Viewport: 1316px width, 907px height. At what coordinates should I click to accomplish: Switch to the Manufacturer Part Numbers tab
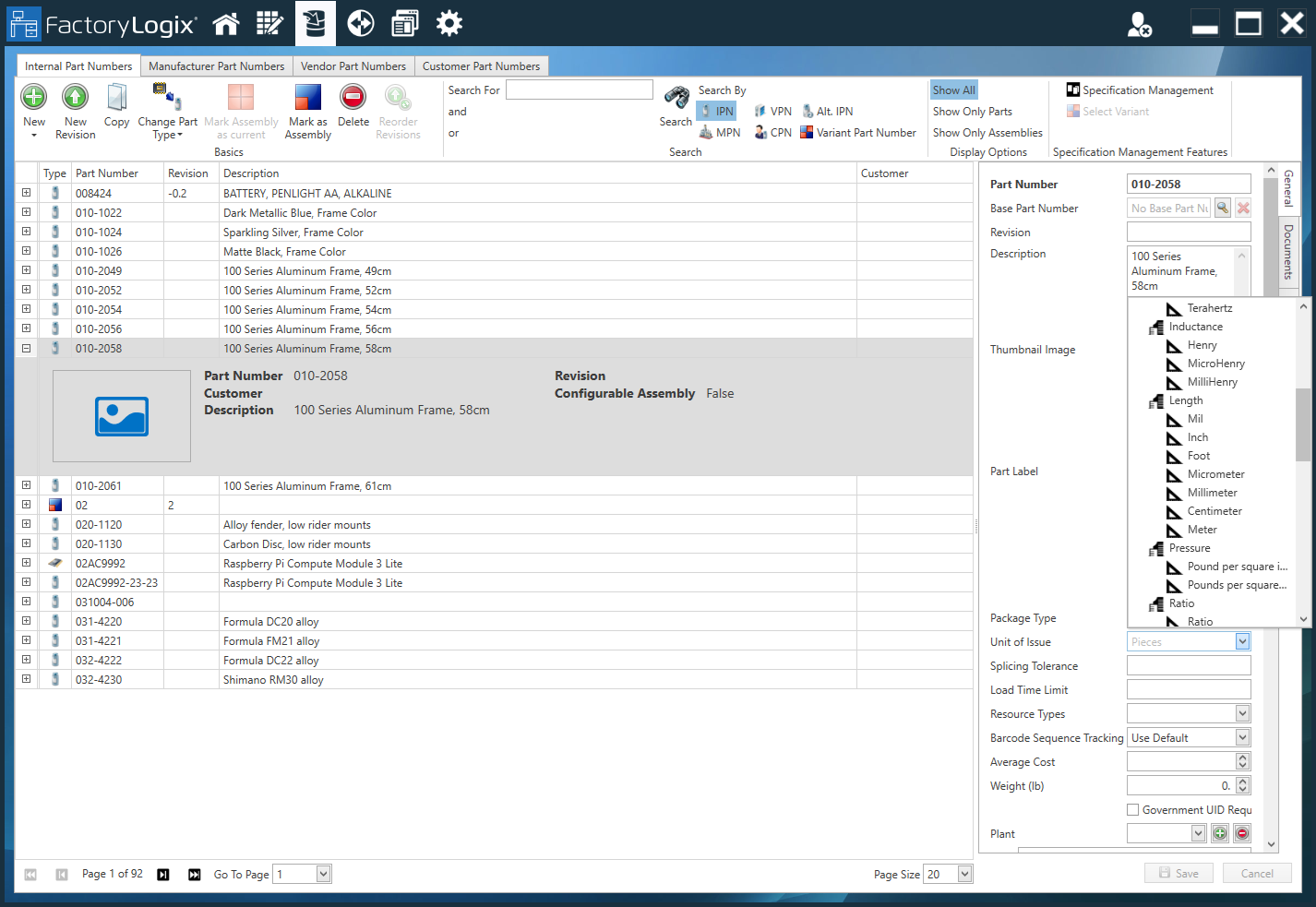(217, 66)
